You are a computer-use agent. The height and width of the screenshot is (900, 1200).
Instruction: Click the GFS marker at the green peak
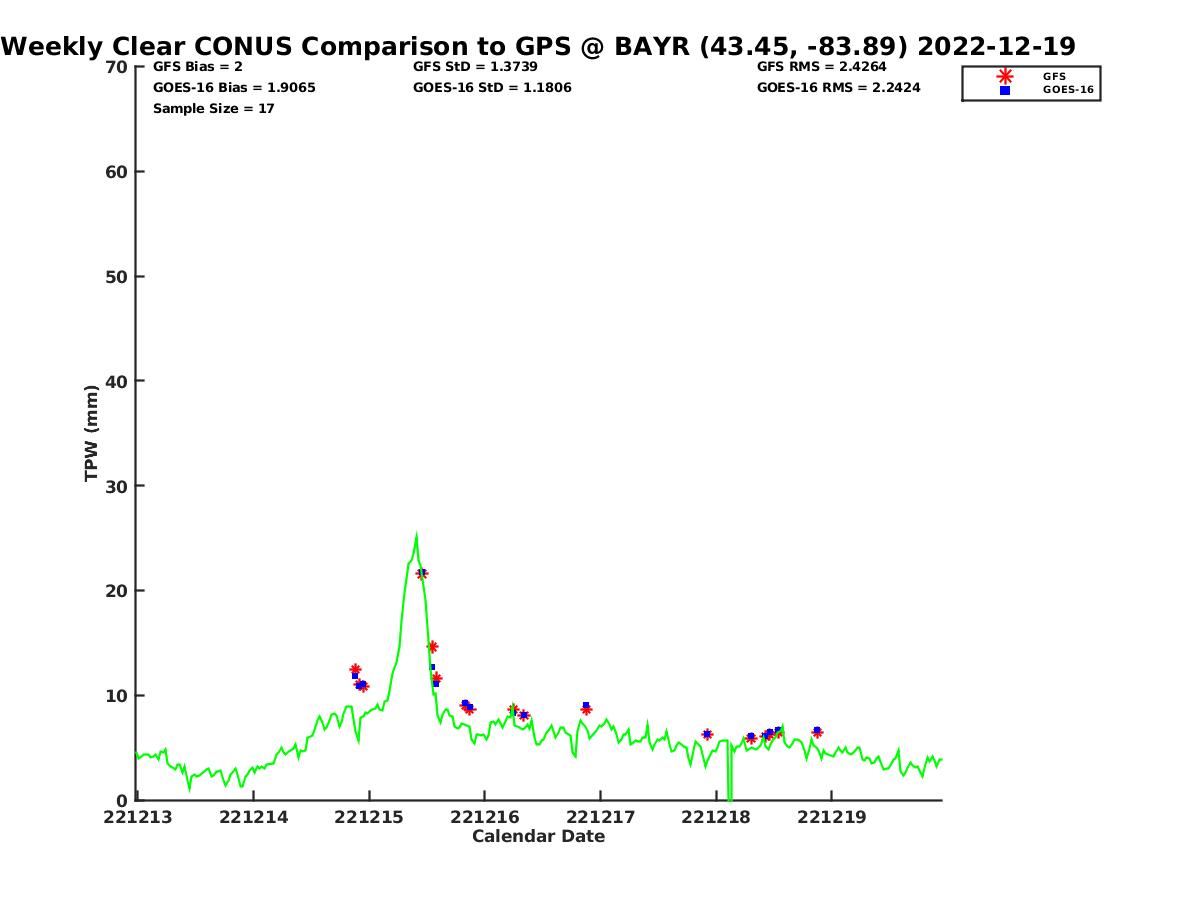pyautogui.click(x=421, y=573)
